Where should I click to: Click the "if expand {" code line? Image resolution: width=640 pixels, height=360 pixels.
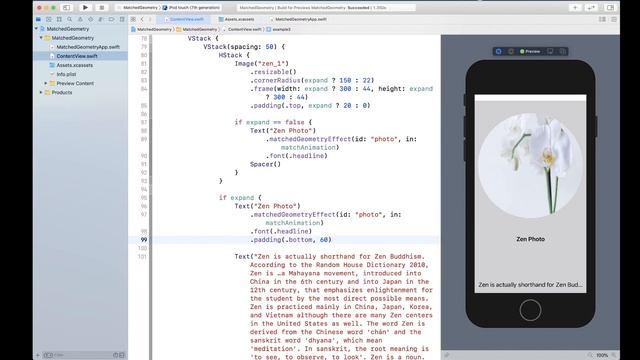240,198
